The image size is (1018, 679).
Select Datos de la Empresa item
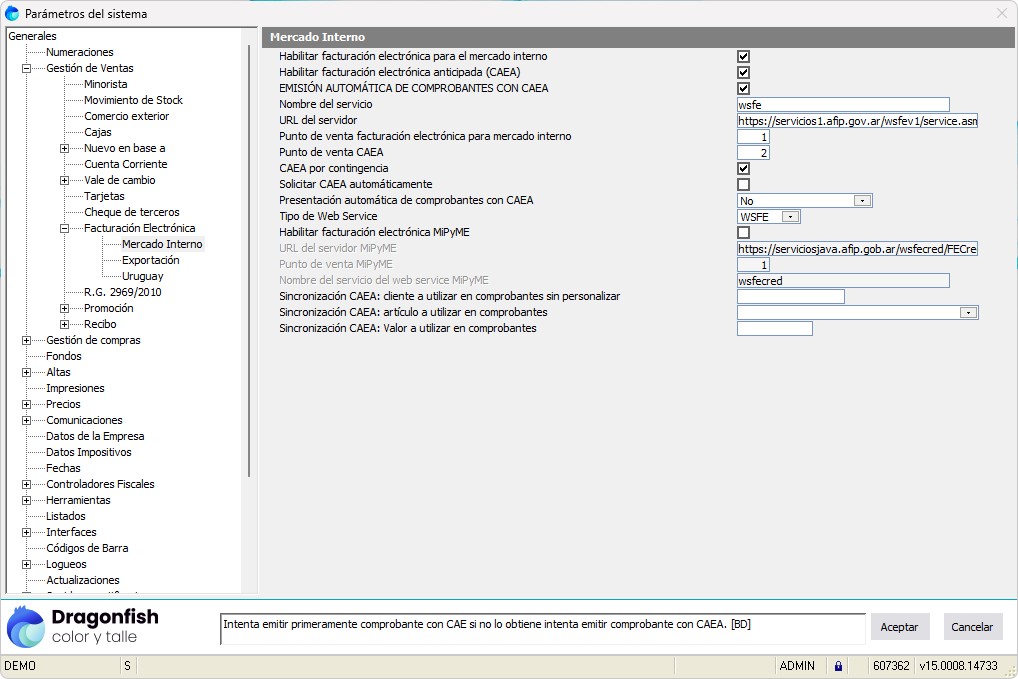point(95,436)
